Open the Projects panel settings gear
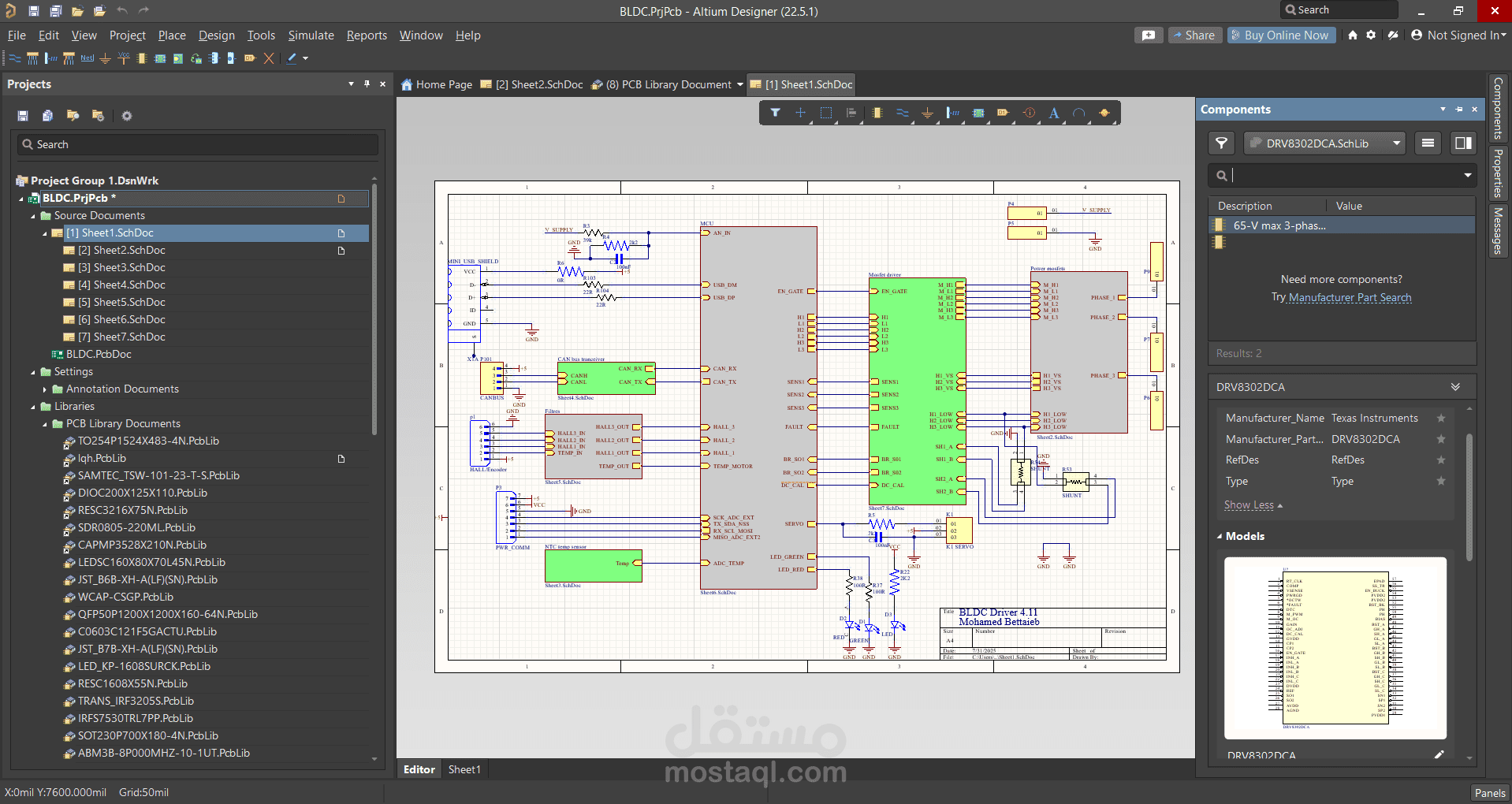The width and height of the screenshot is (1512, 804). [126, 116]
